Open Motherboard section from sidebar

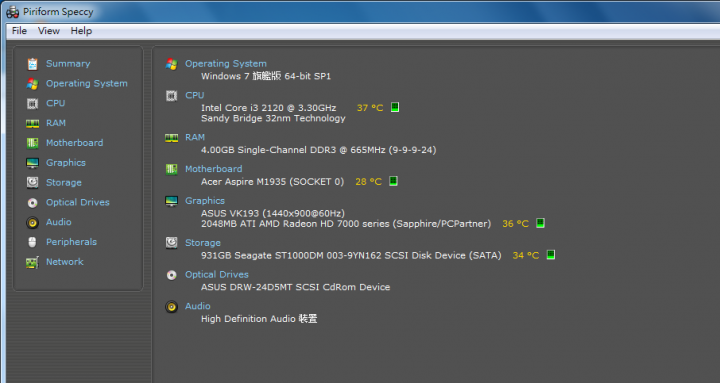[74, 143]
